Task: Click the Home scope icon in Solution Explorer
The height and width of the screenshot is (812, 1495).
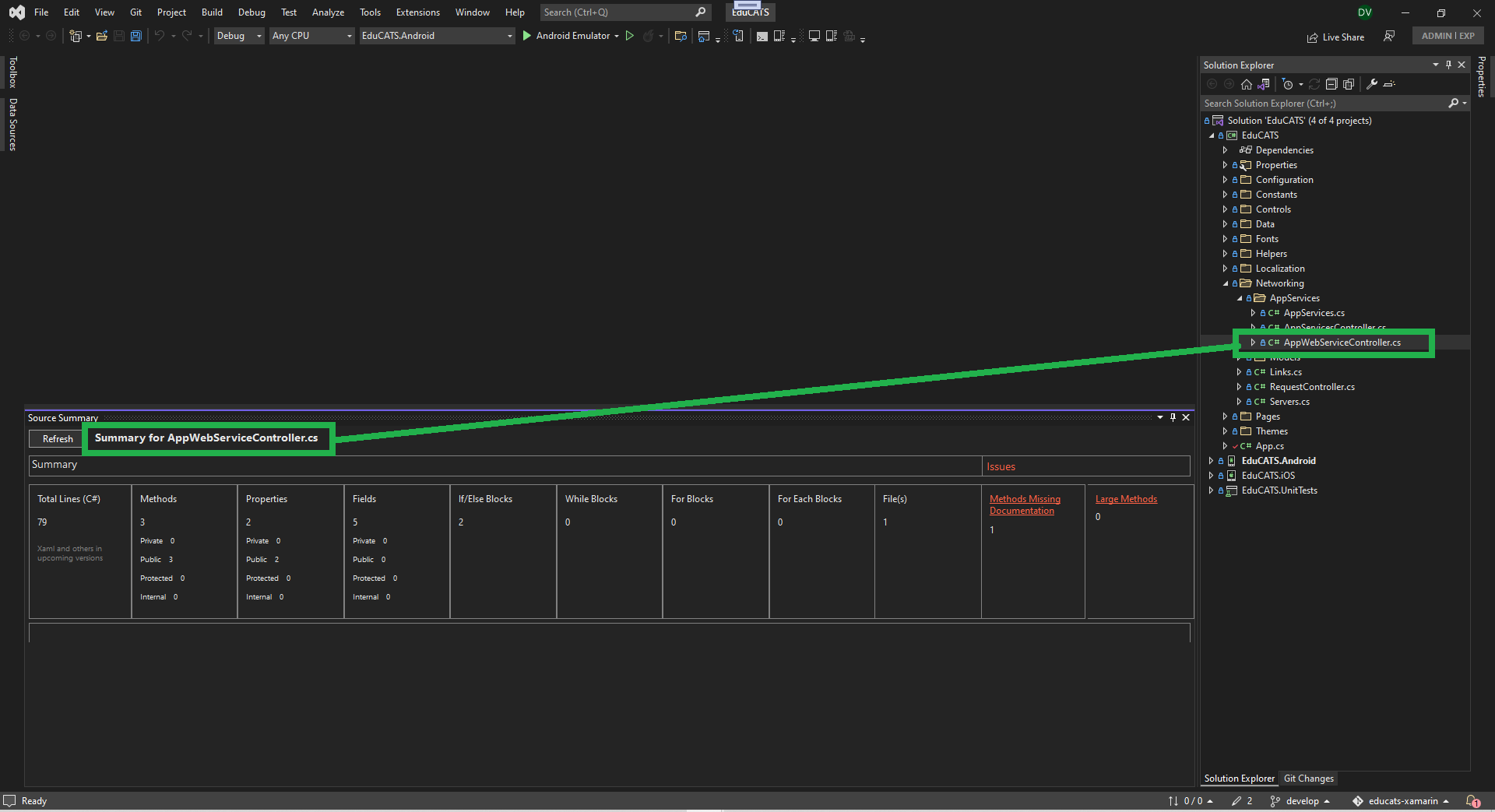Action: tap(1247, 84)
